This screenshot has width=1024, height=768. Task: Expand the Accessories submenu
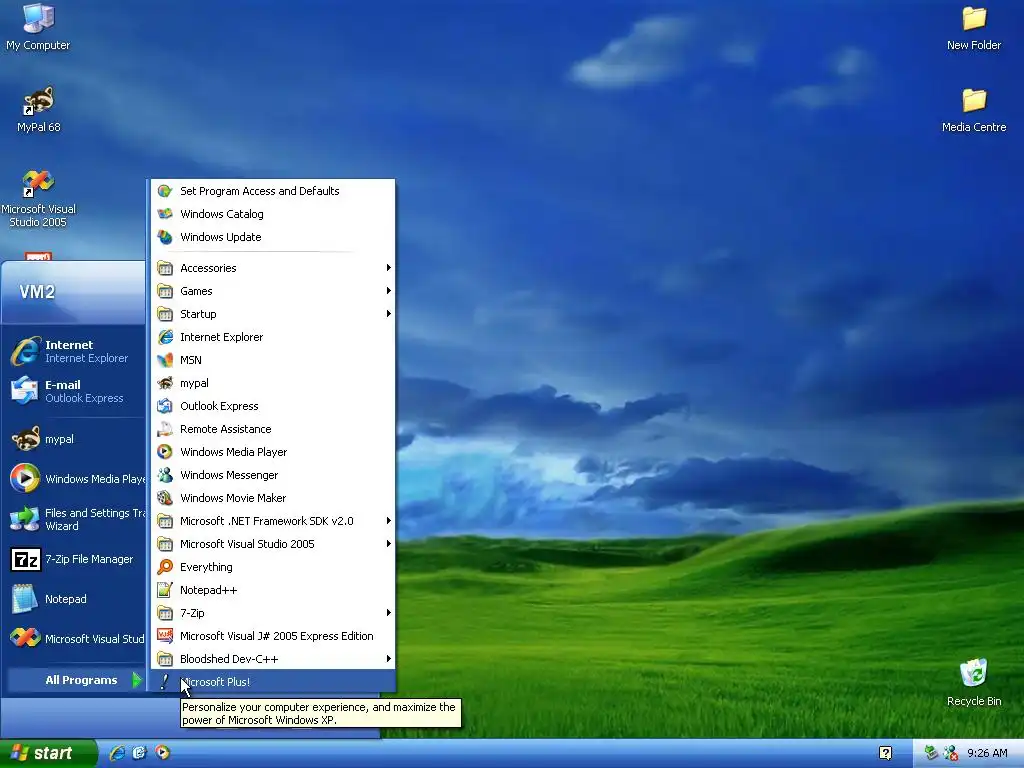[273, 268]
